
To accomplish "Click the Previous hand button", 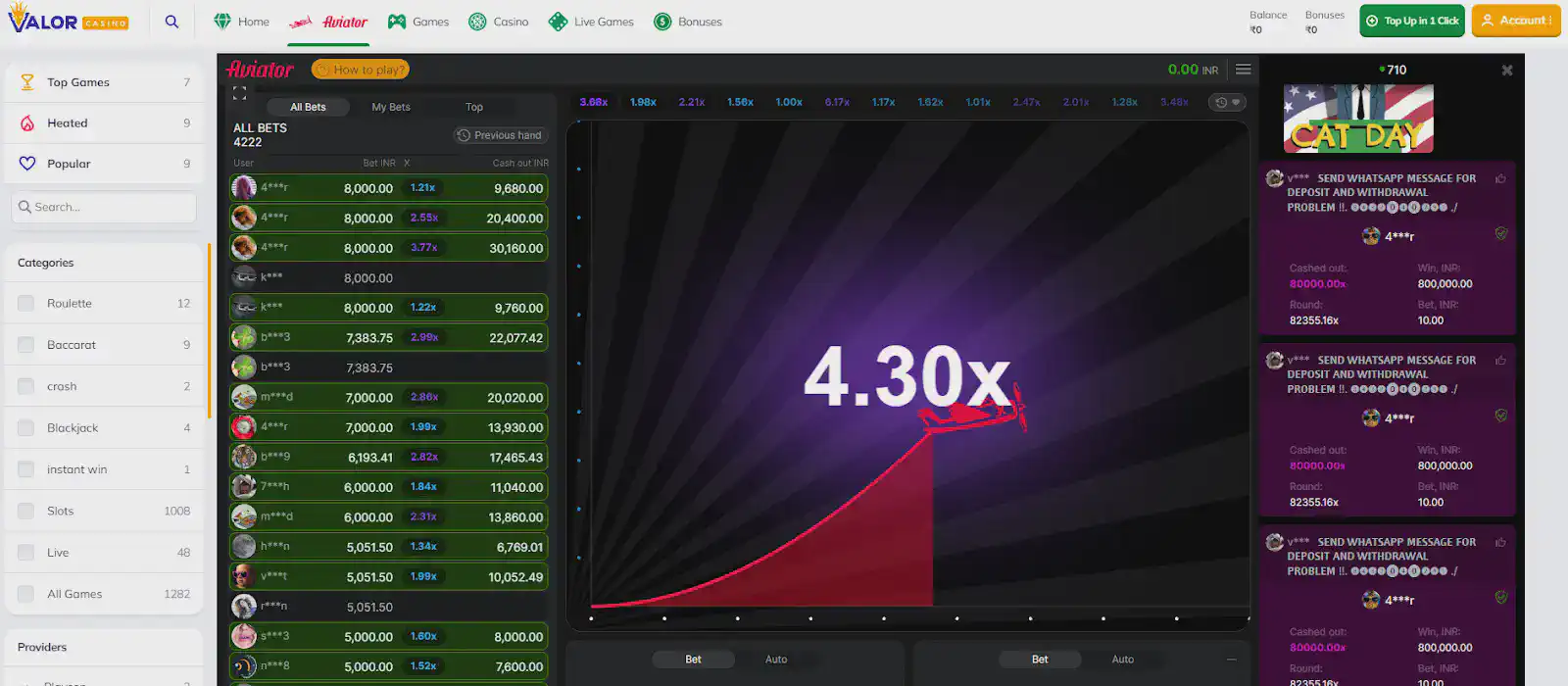I will [500, 135].
